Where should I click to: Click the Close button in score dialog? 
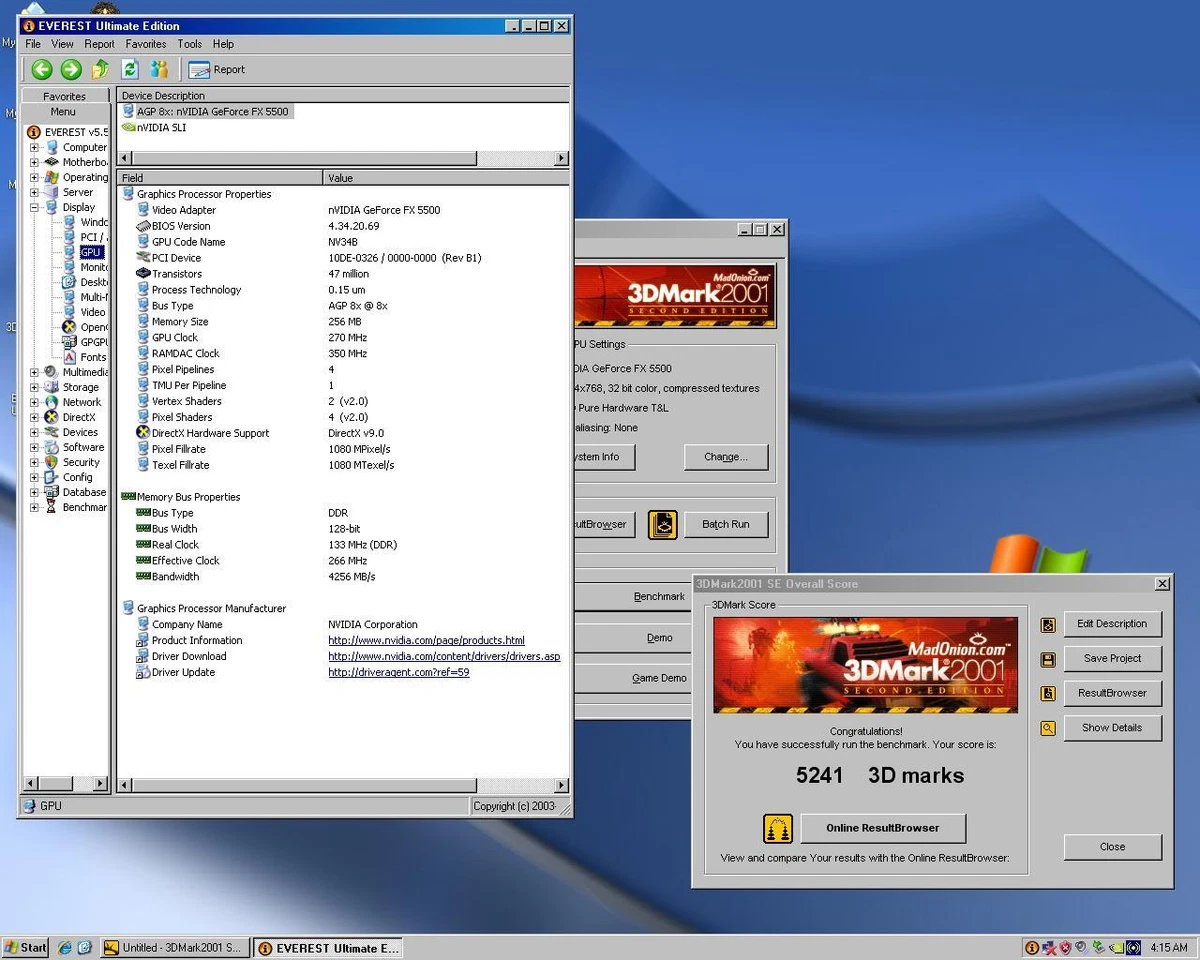pos(1112,847)
